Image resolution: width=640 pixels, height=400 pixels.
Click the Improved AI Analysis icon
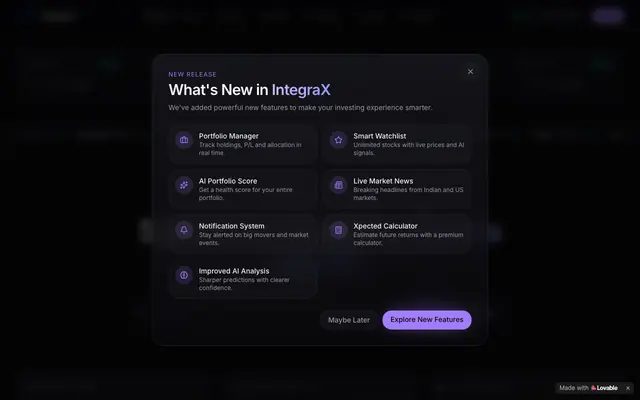point(184,275)
